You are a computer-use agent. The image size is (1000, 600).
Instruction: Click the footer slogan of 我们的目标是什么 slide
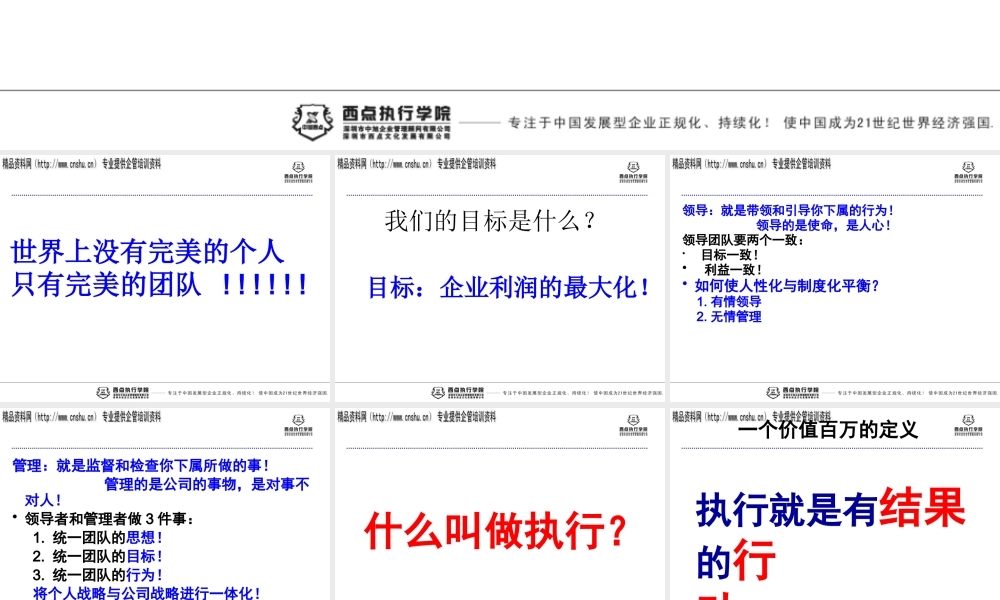(x=582, y=393)
